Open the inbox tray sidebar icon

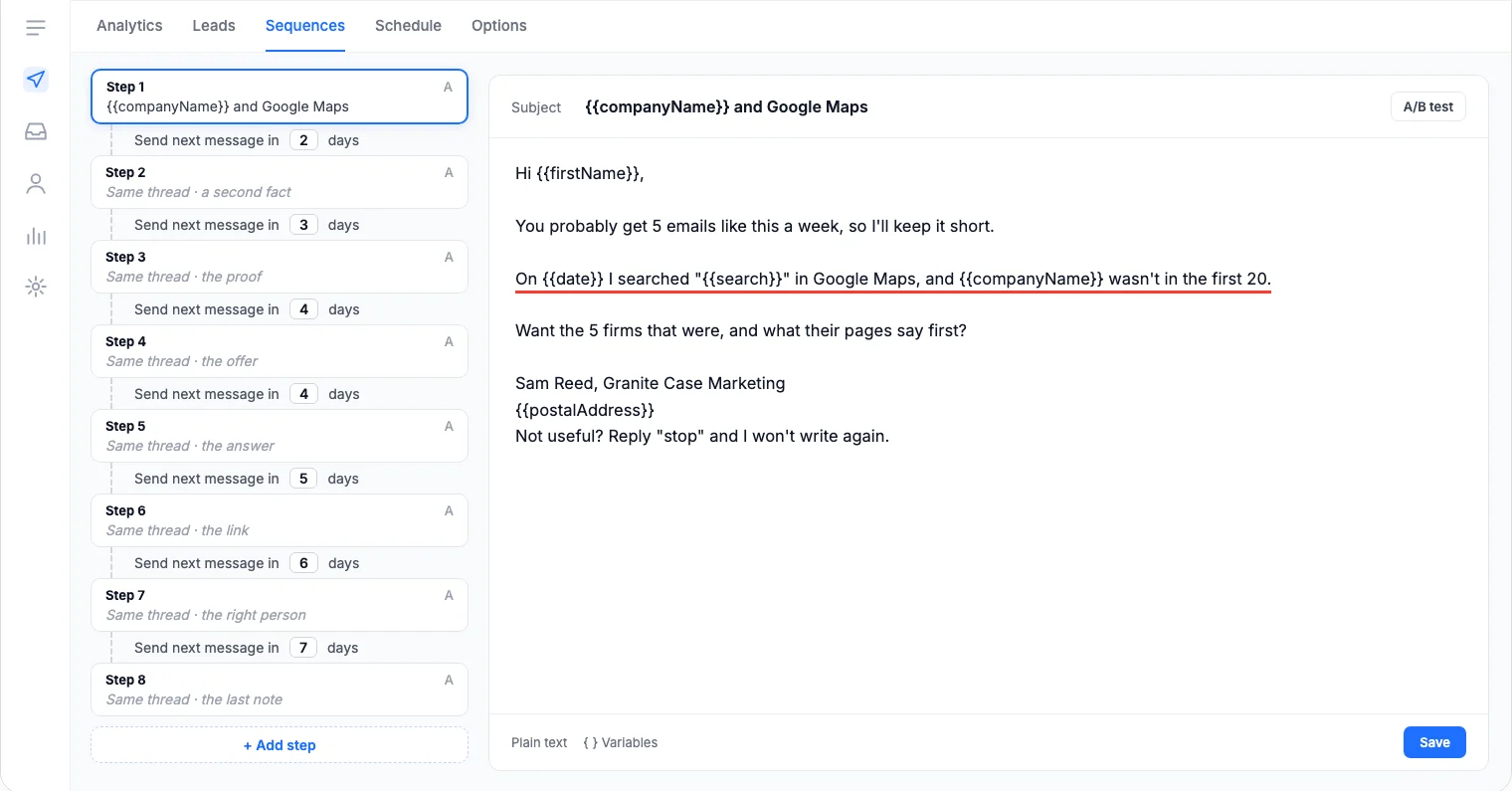click(36, 131)
